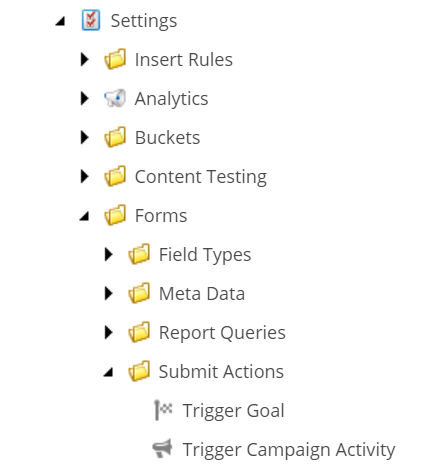Expand the Analytics node arrow
This screenshot has width=441, height=468.
coord(85,98)
